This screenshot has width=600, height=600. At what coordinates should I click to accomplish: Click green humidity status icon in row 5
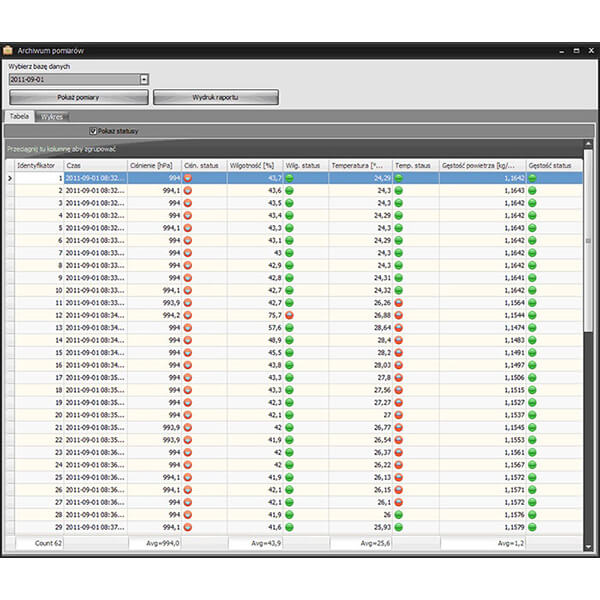tap(290, 227)
